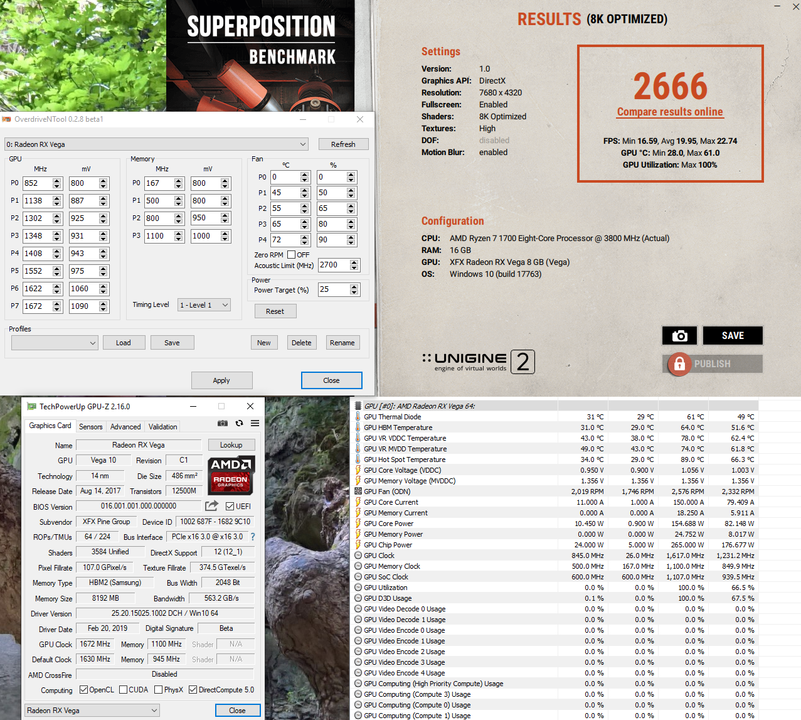Click the Rename profile button

pyautogui.click(x=342, y=343)
